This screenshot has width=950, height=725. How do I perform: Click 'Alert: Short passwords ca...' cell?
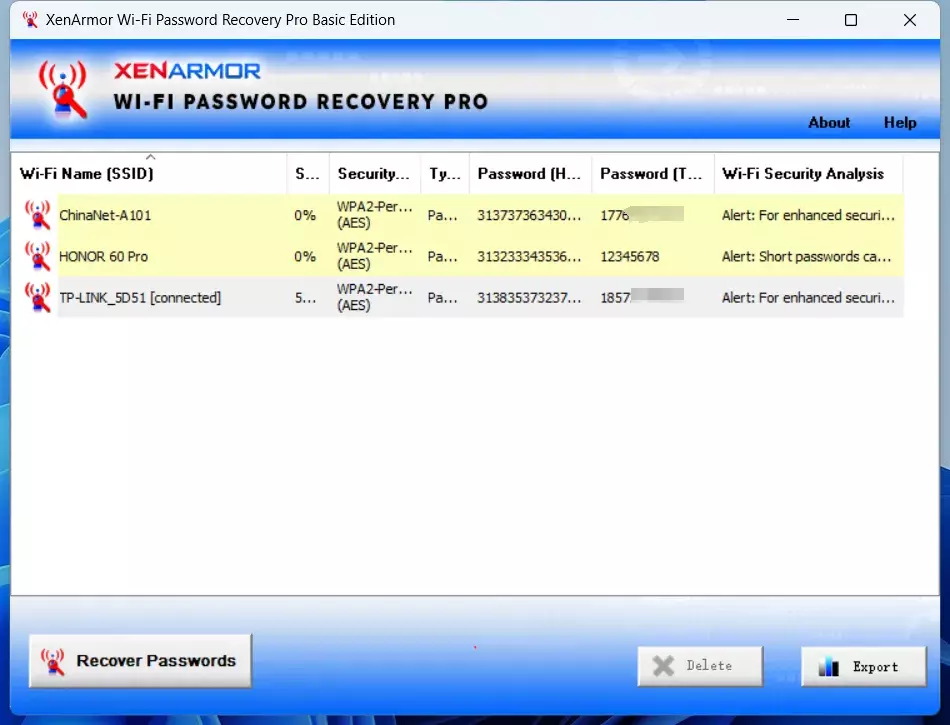tap(806, 256)
